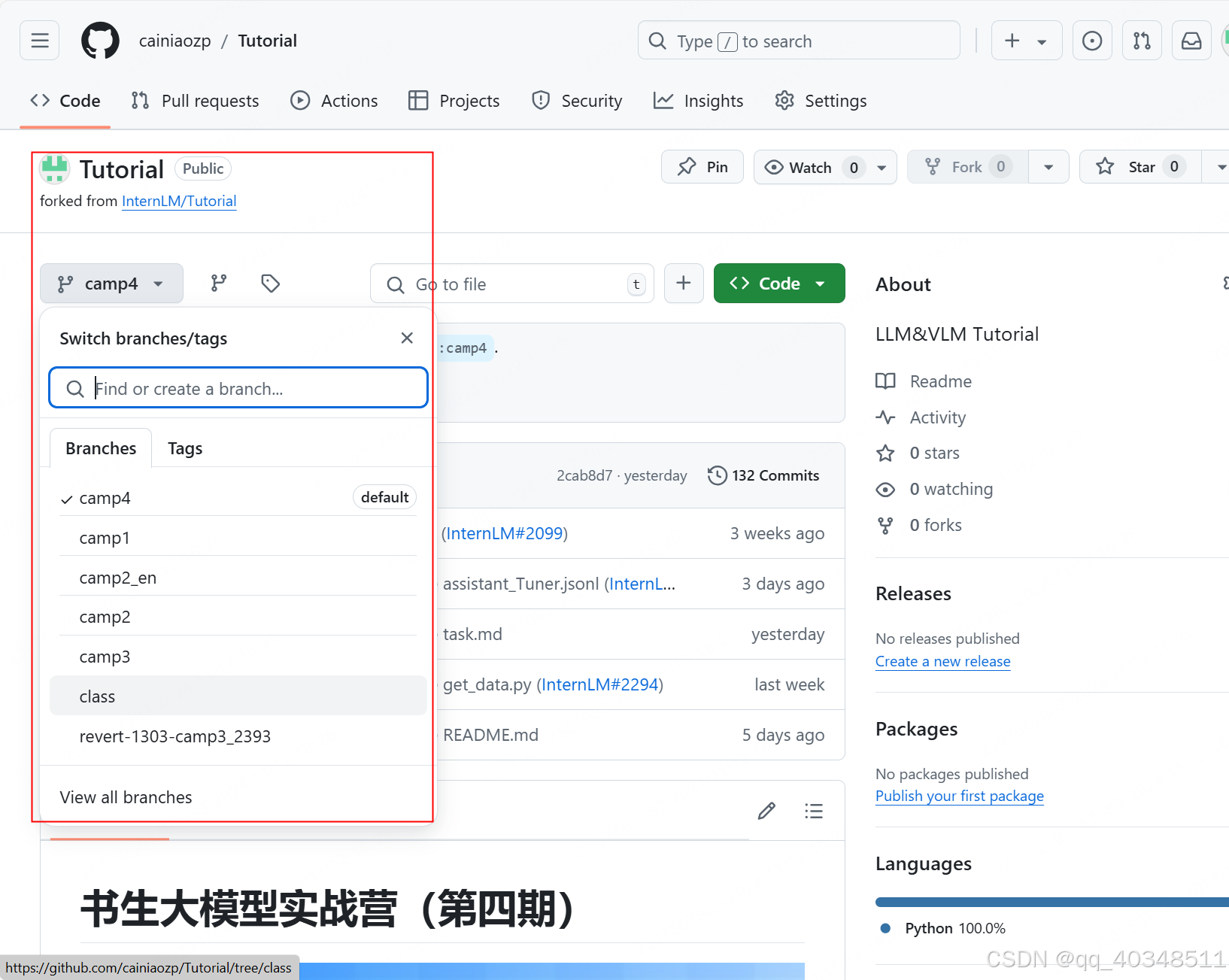Open the InternLM/Tutorial upstream link
This screenshot has height=980, width=1229.
(179, 201)
